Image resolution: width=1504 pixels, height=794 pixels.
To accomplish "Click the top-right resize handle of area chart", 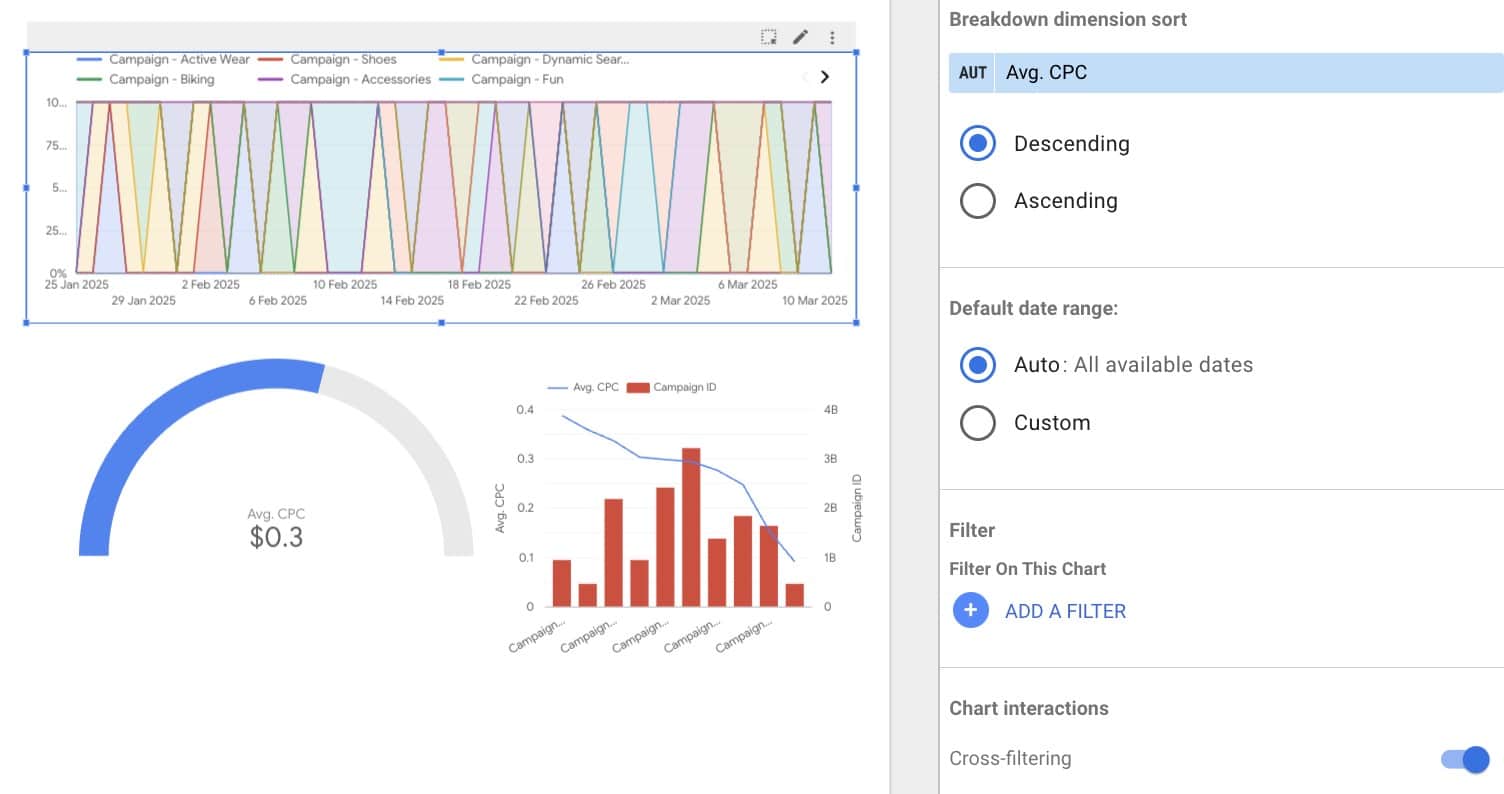I will click(x=856, y=52).
